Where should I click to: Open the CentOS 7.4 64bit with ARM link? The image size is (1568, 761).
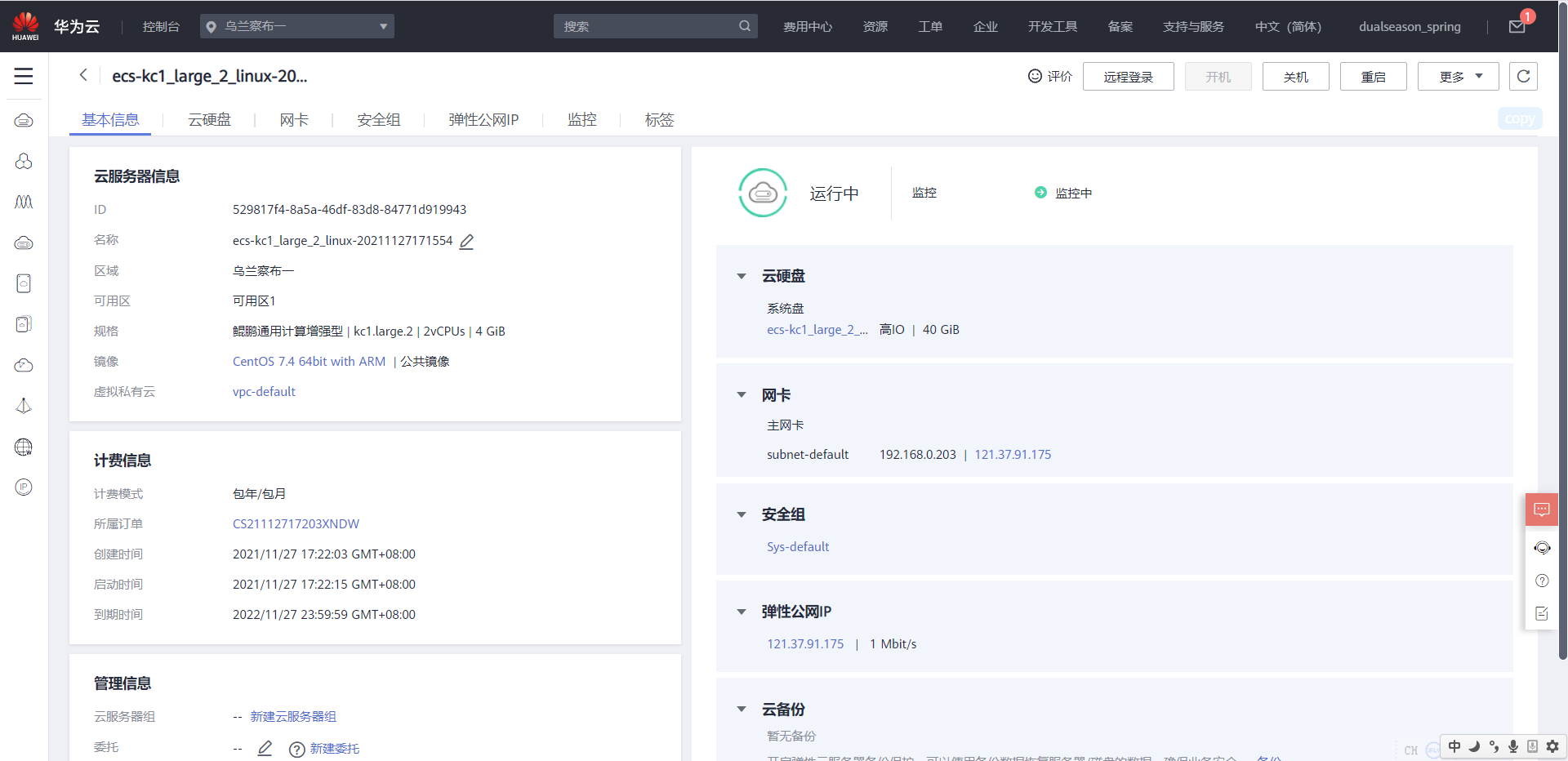click(309, 361)
